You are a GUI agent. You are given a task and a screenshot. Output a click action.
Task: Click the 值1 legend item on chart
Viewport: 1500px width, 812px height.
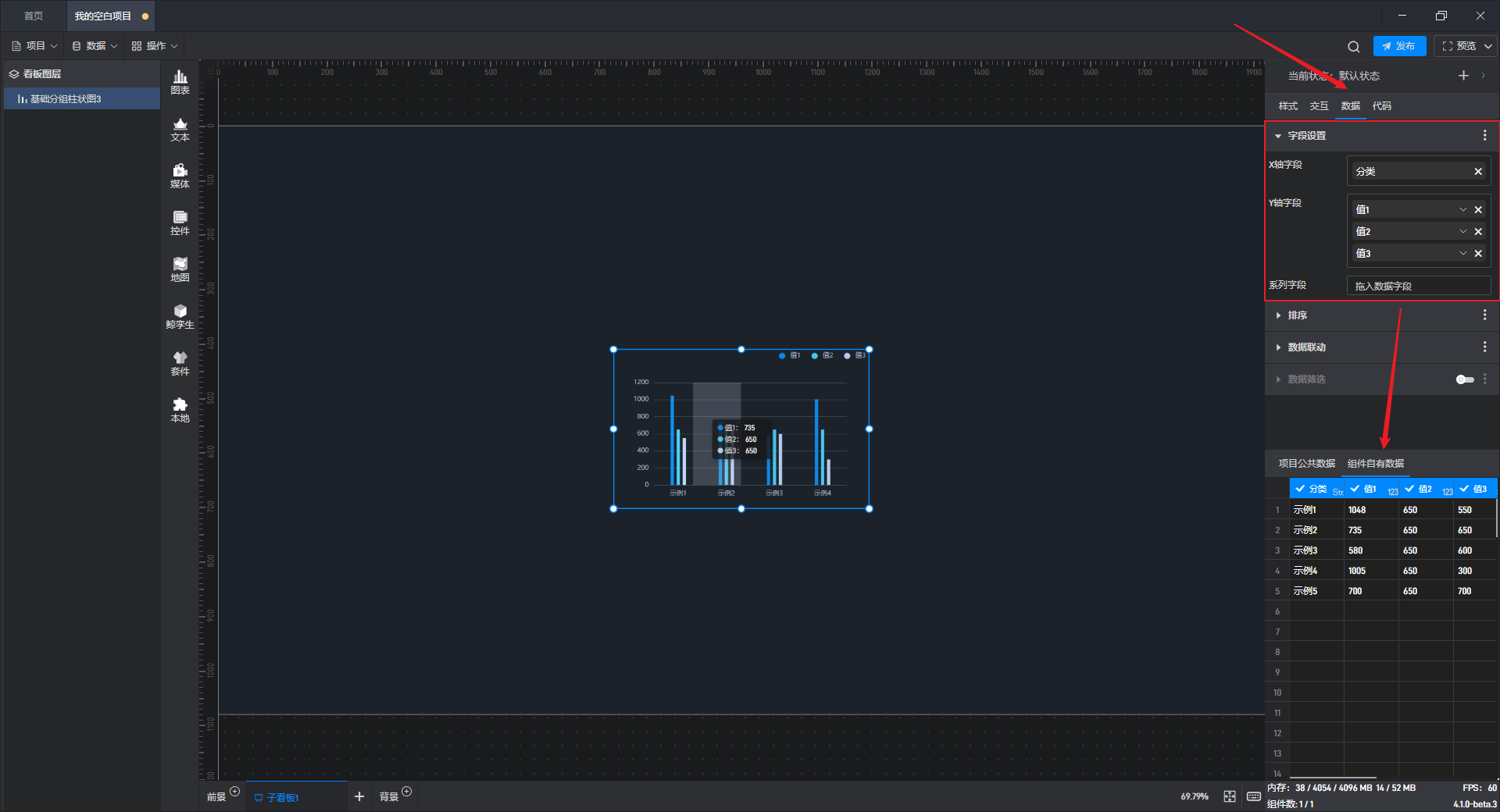tap(789, 356)
